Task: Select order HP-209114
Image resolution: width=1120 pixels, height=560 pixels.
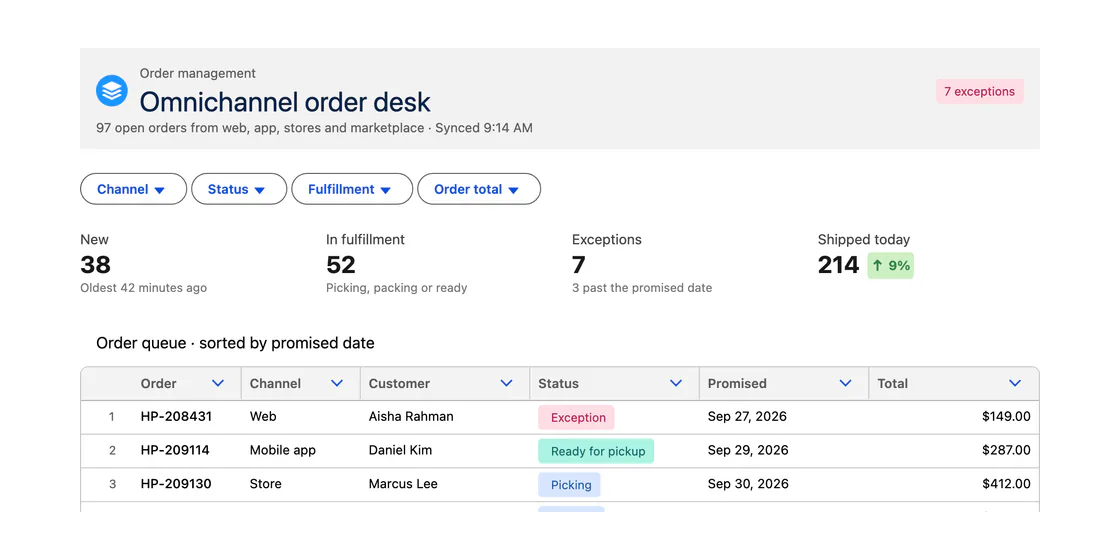Action: click(175, 450)
